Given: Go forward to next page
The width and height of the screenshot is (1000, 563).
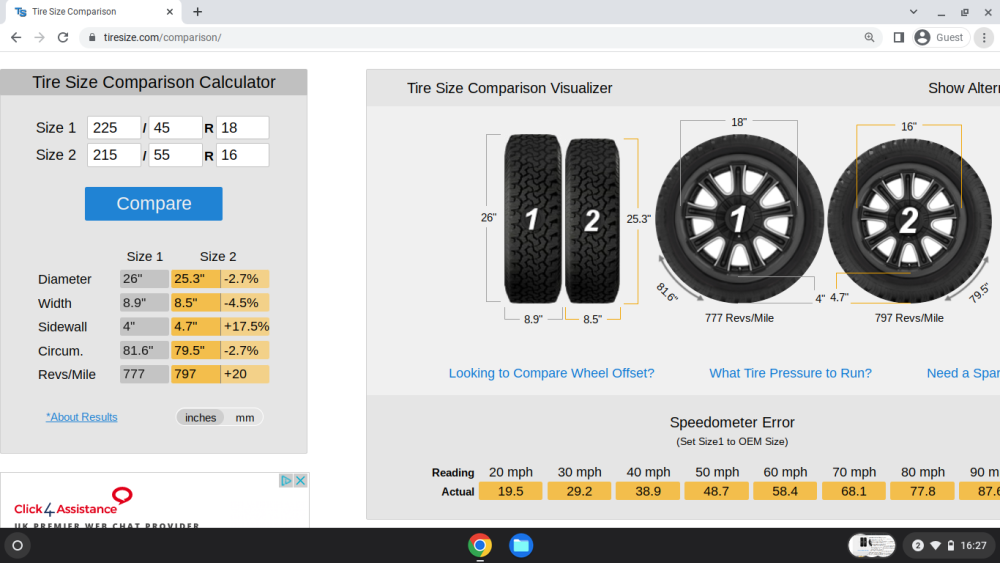Looking at the screenshot, I should tap(40, 38).
